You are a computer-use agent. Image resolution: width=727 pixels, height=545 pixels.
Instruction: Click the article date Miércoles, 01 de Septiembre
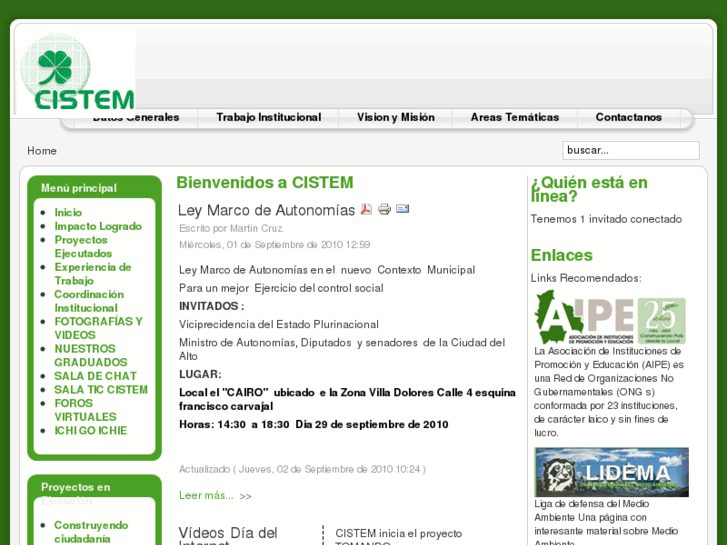[274, 244]
